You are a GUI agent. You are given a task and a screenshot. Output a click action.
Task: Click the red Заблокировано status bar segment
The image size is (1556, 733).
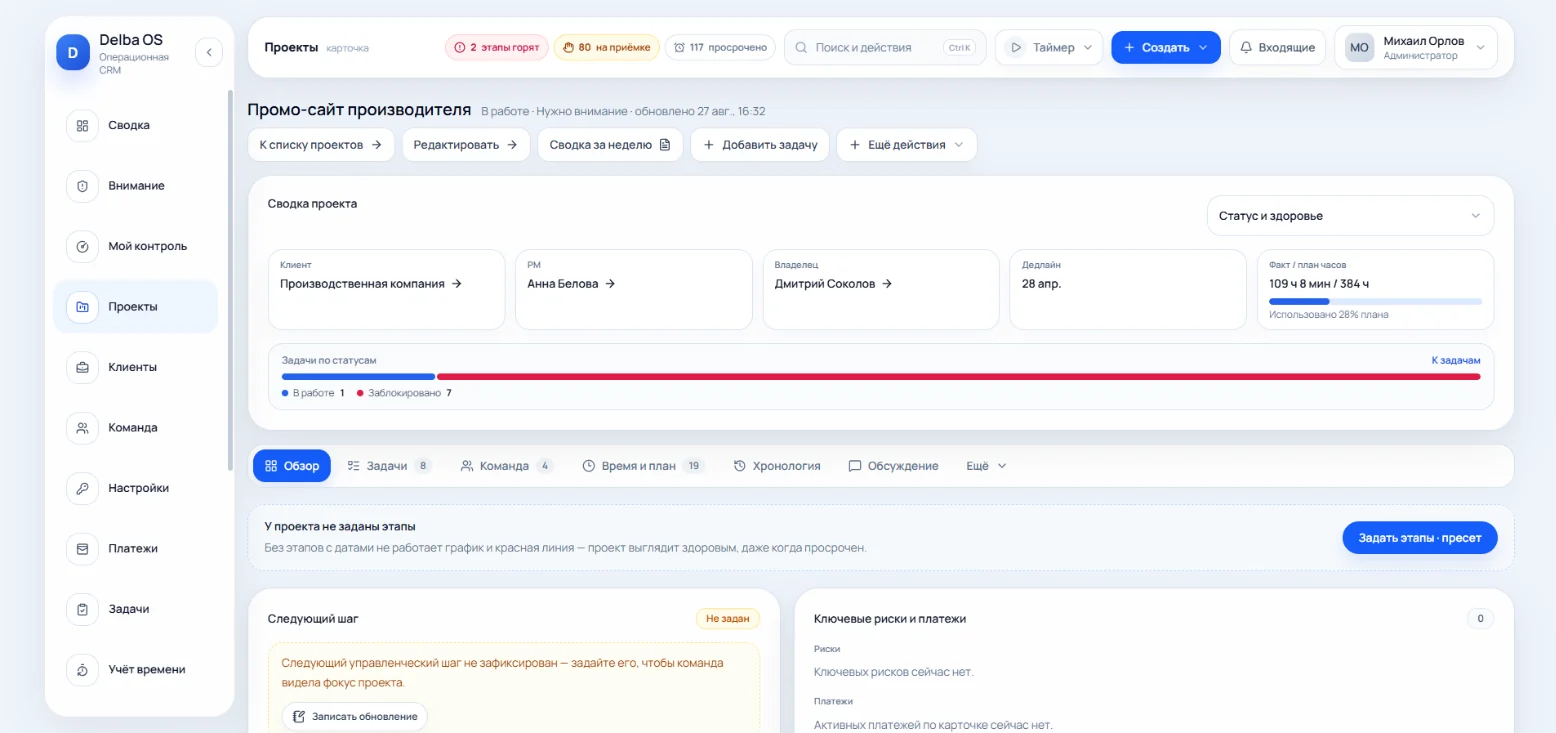pyautogui.click(x=959, y=377)
